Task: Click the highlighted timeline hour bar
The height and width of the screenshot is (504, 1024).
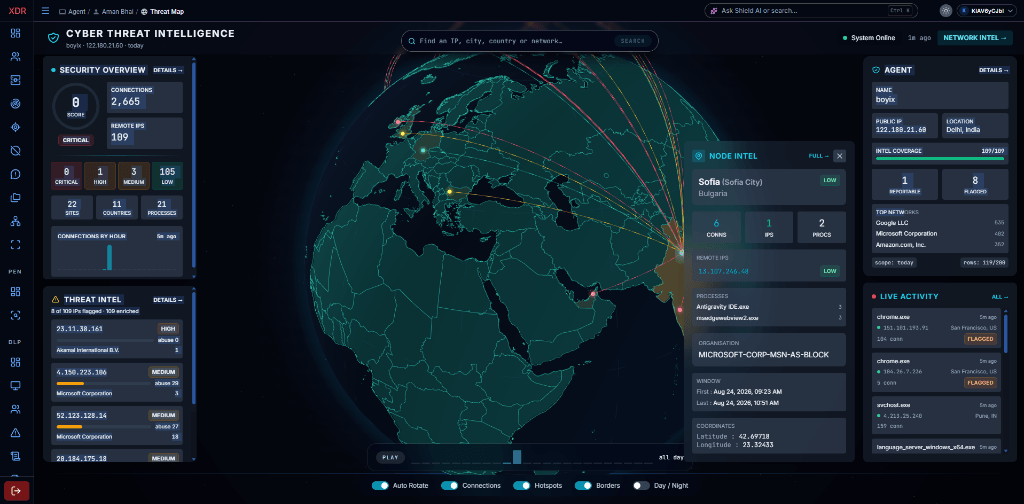Action: 517,457
